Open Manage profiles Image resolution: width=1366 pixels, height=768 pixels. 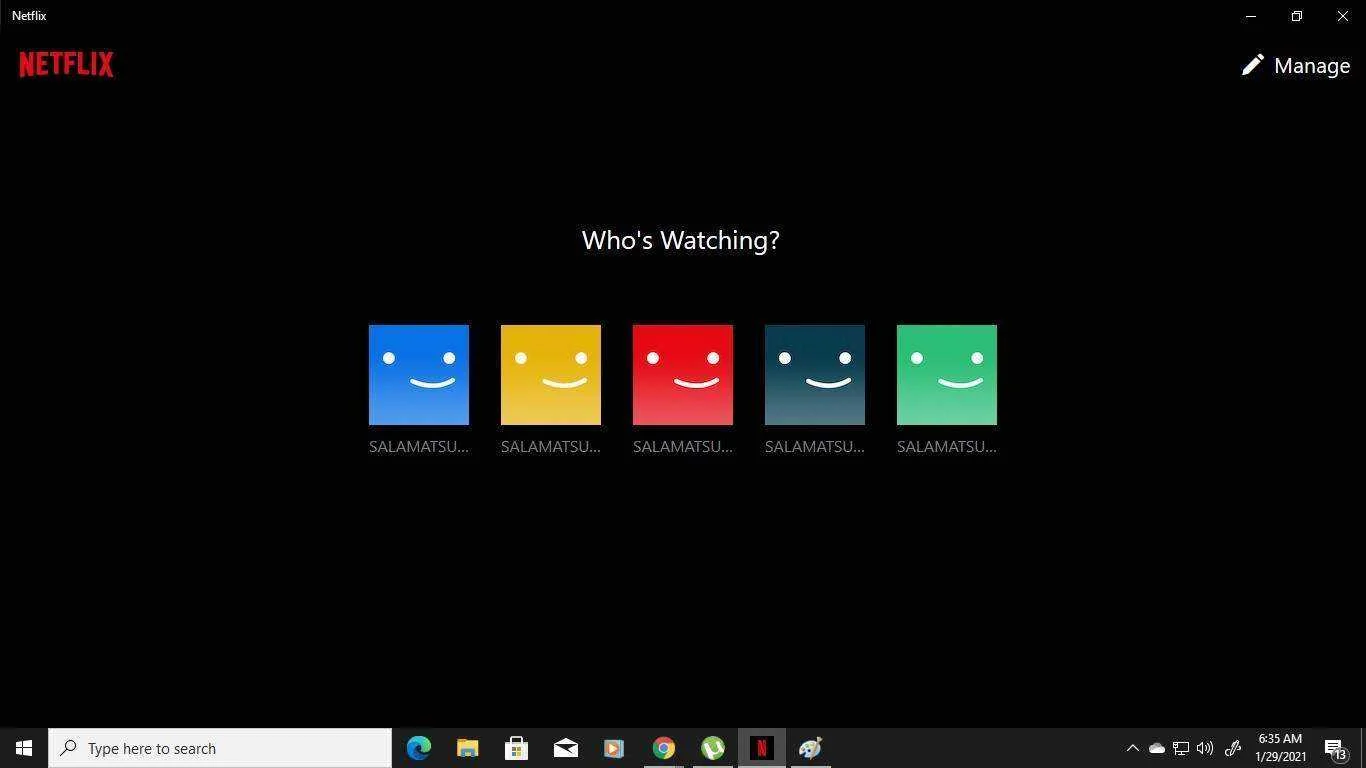[1296, 66]
